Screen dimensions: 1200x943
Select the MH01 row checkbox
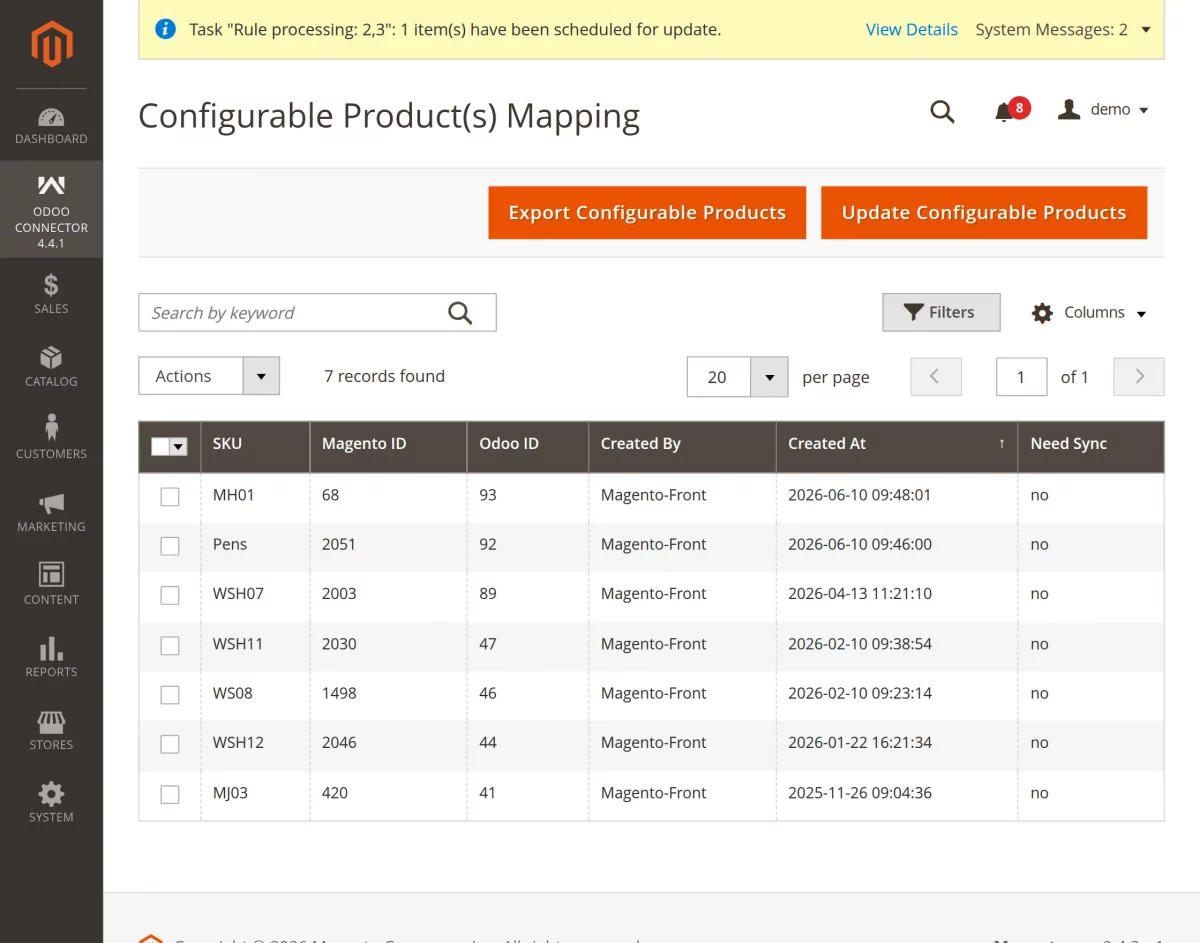point(170,496)
